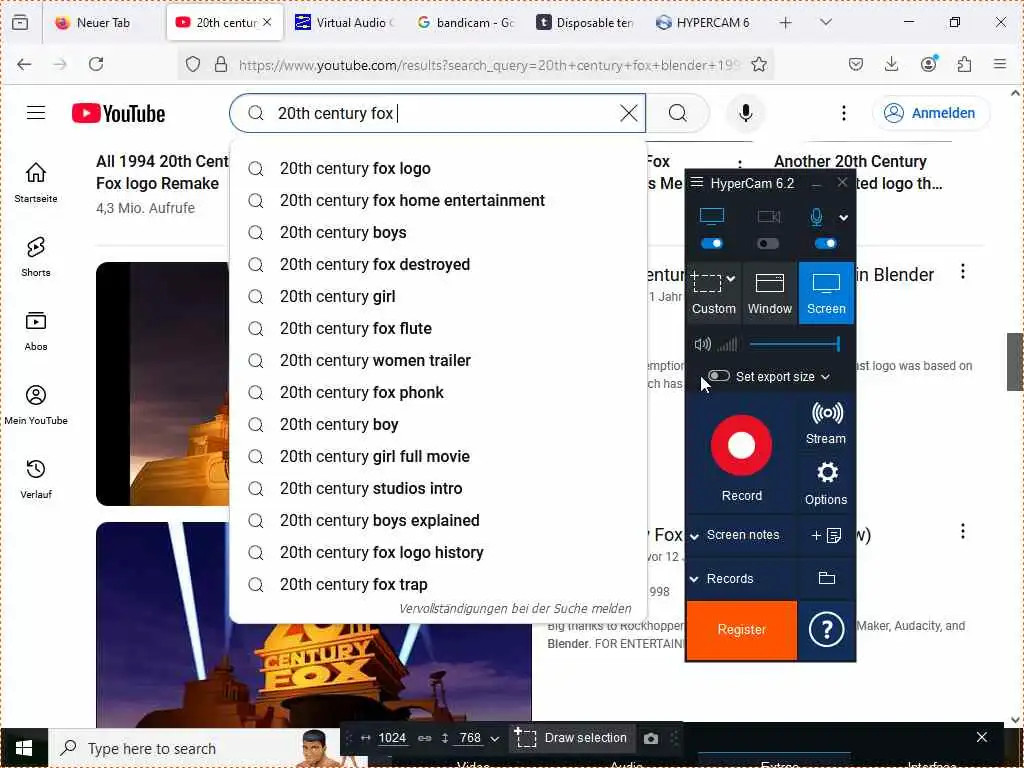The image size is (1024, 768).
Task: Toggle HyperCam screen capture switch
Action: point(711,244)
